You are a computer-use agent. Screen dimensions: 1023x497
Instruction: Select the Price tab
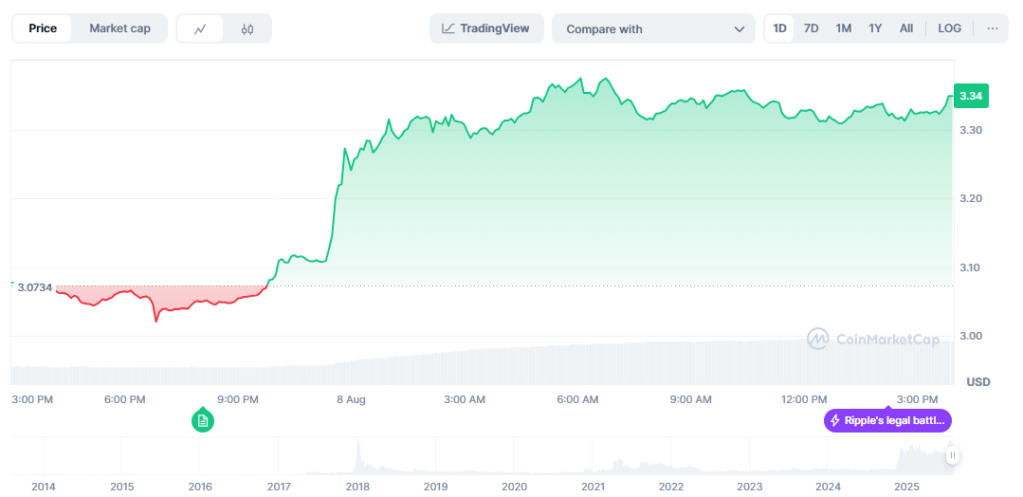pyautogui.click(x=42, y=29)
